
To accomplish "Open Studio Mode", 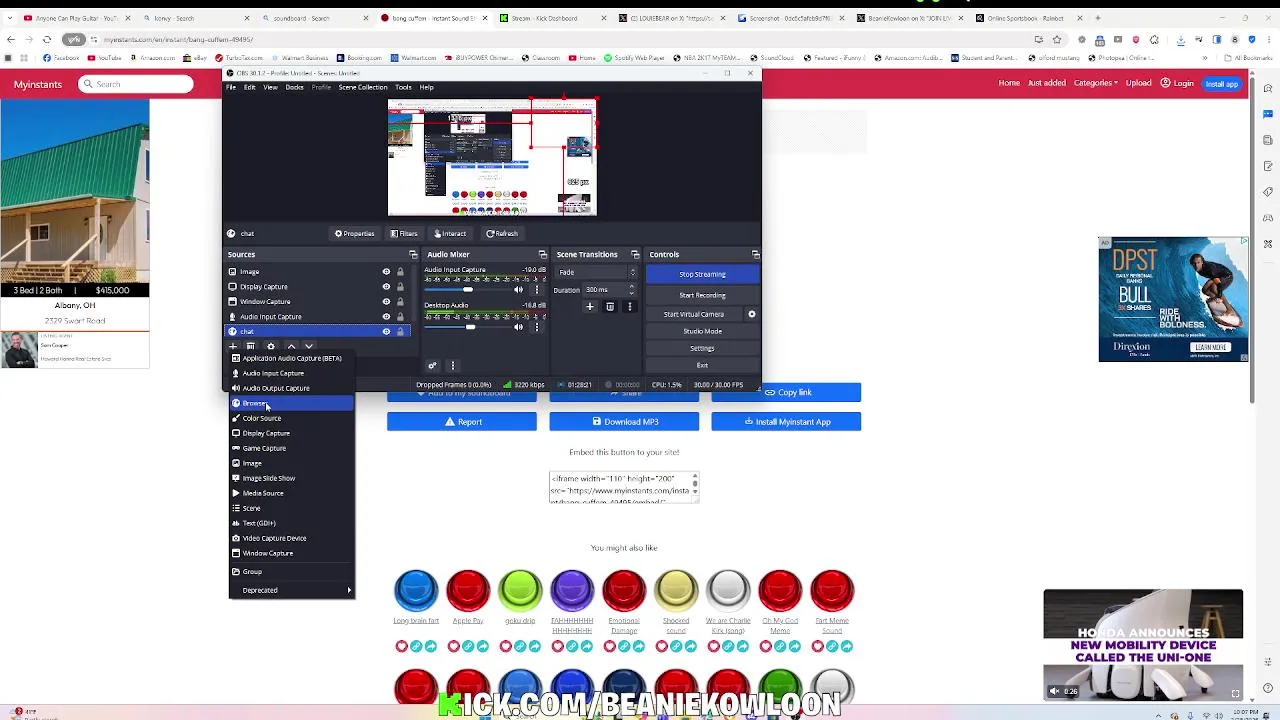I will point(702,331).
